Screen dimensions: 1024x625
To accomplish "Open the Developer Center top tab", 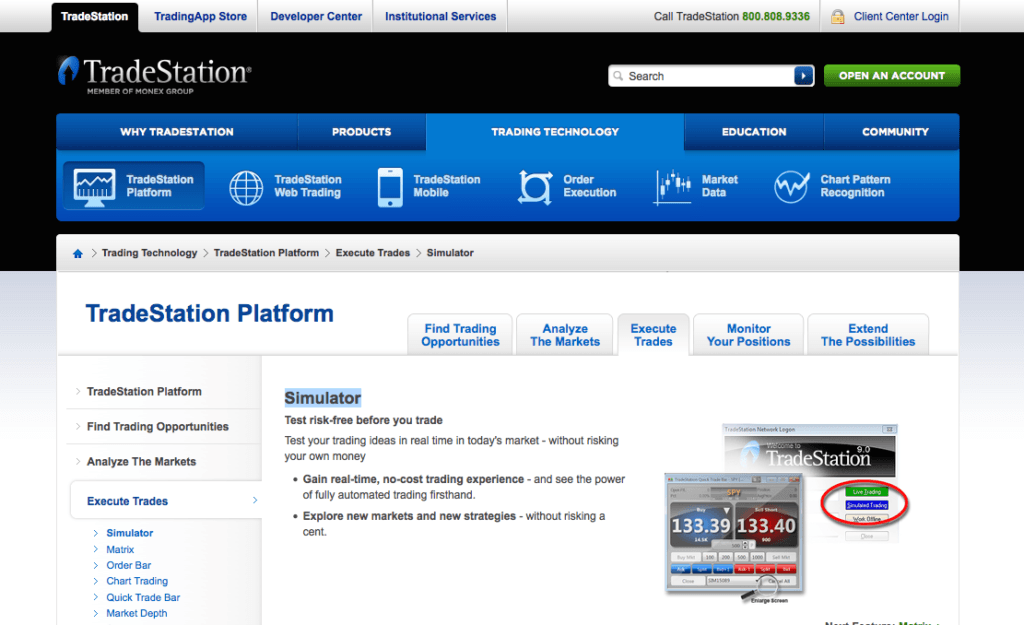I will pyautogui.click(x=315, y=16).
